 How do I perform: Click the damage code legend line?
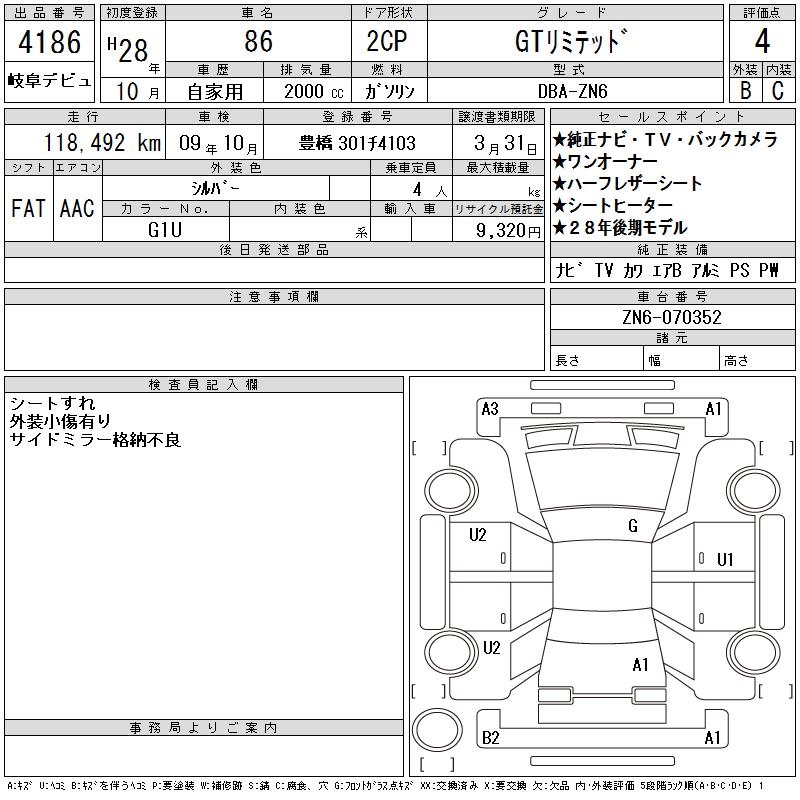pyautogui.click(x=385, y=786)
